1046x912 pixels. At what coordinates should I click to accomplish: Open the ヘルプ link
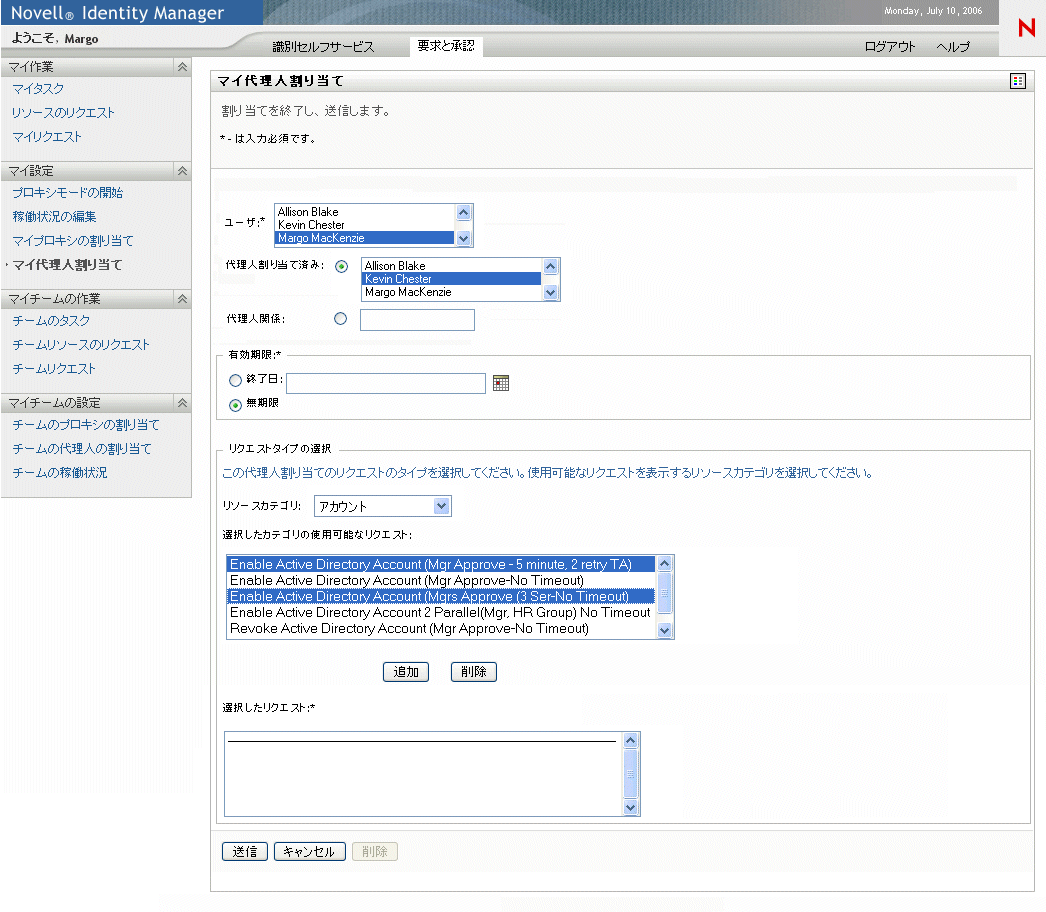[x=953, y=47]
